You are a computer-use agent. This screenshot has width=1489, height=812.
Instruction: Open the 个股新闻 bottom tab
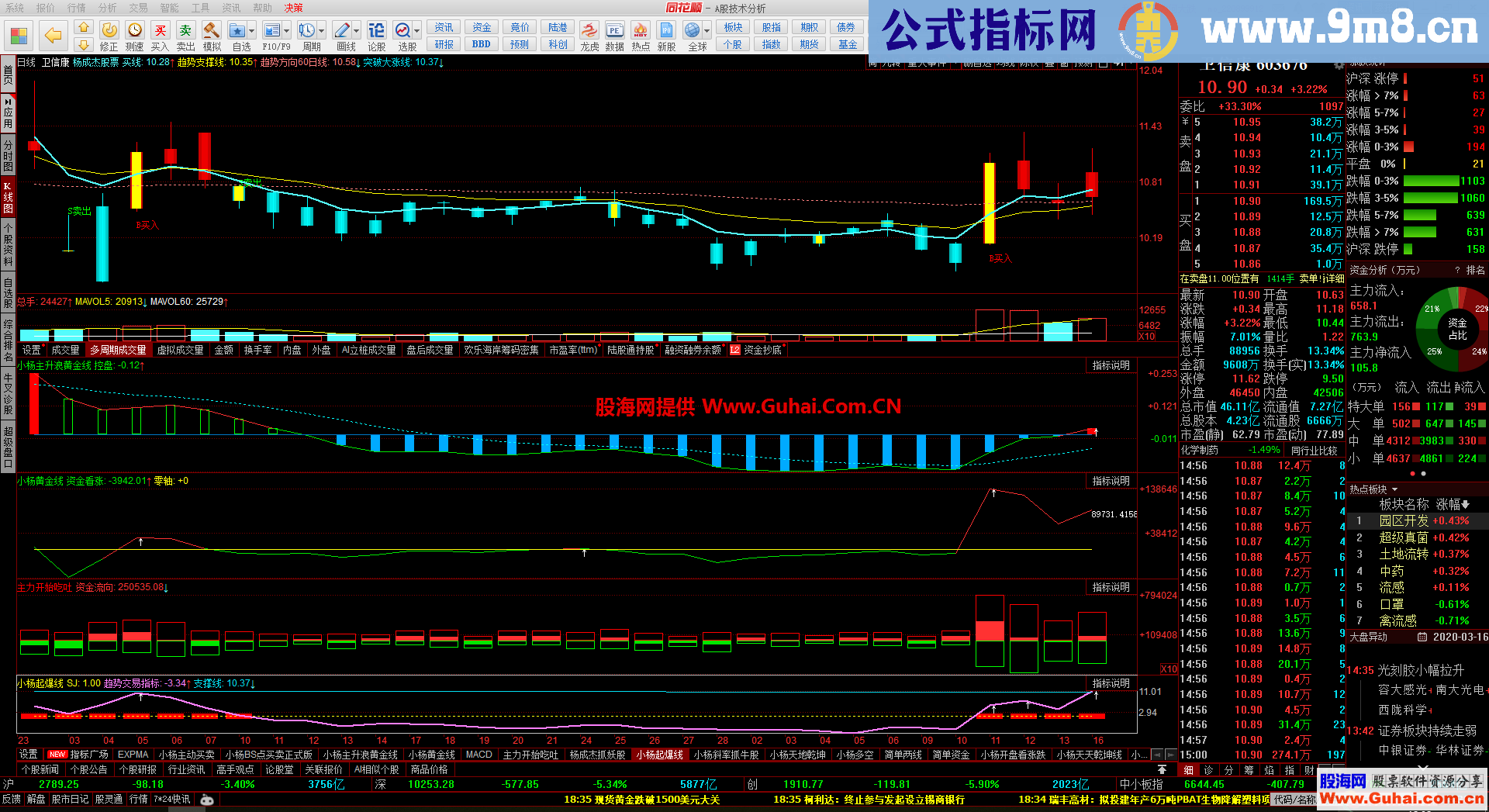point(40,769)
